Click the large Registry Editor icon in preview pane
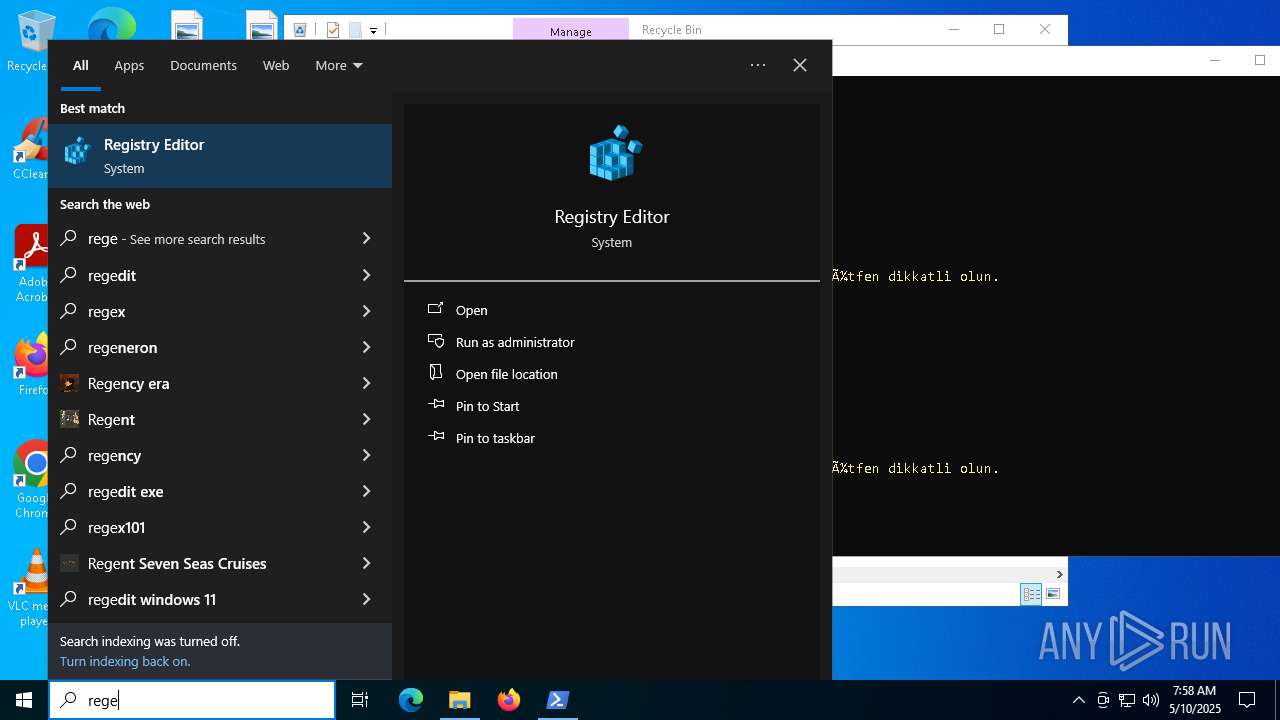The width and height of the screenshot is (1280, 720). tap(614, 153)
